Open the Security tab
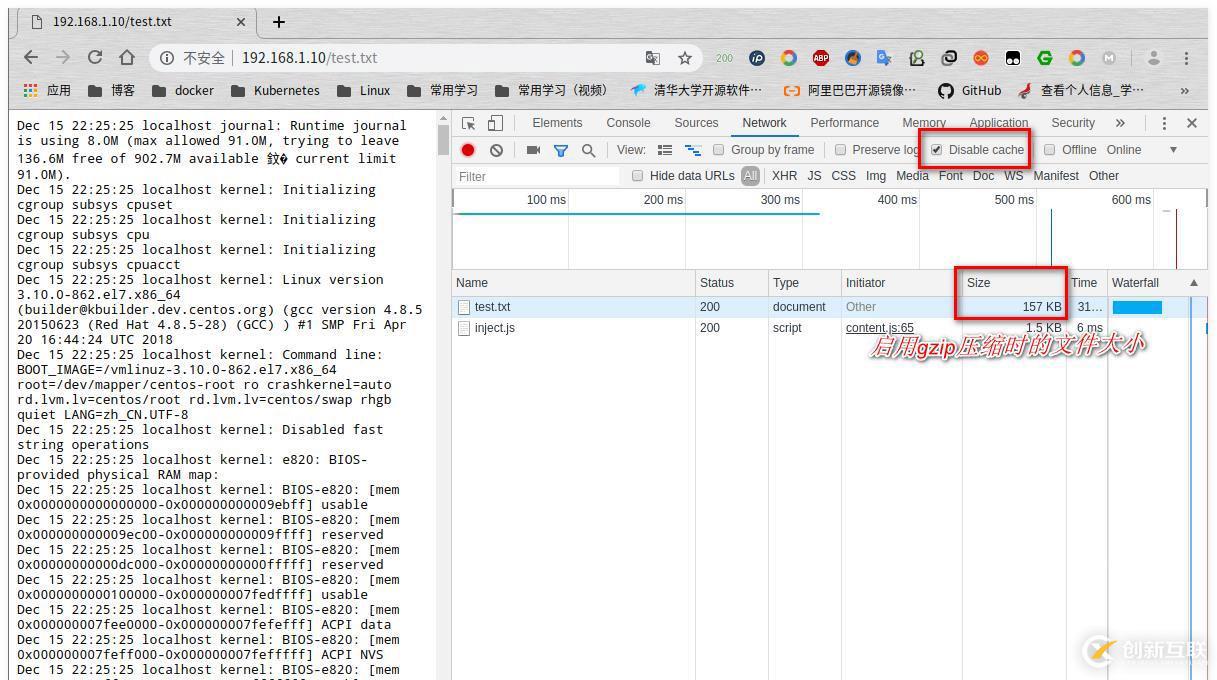Screen dimensions: 1217x680 (1073, 123)
